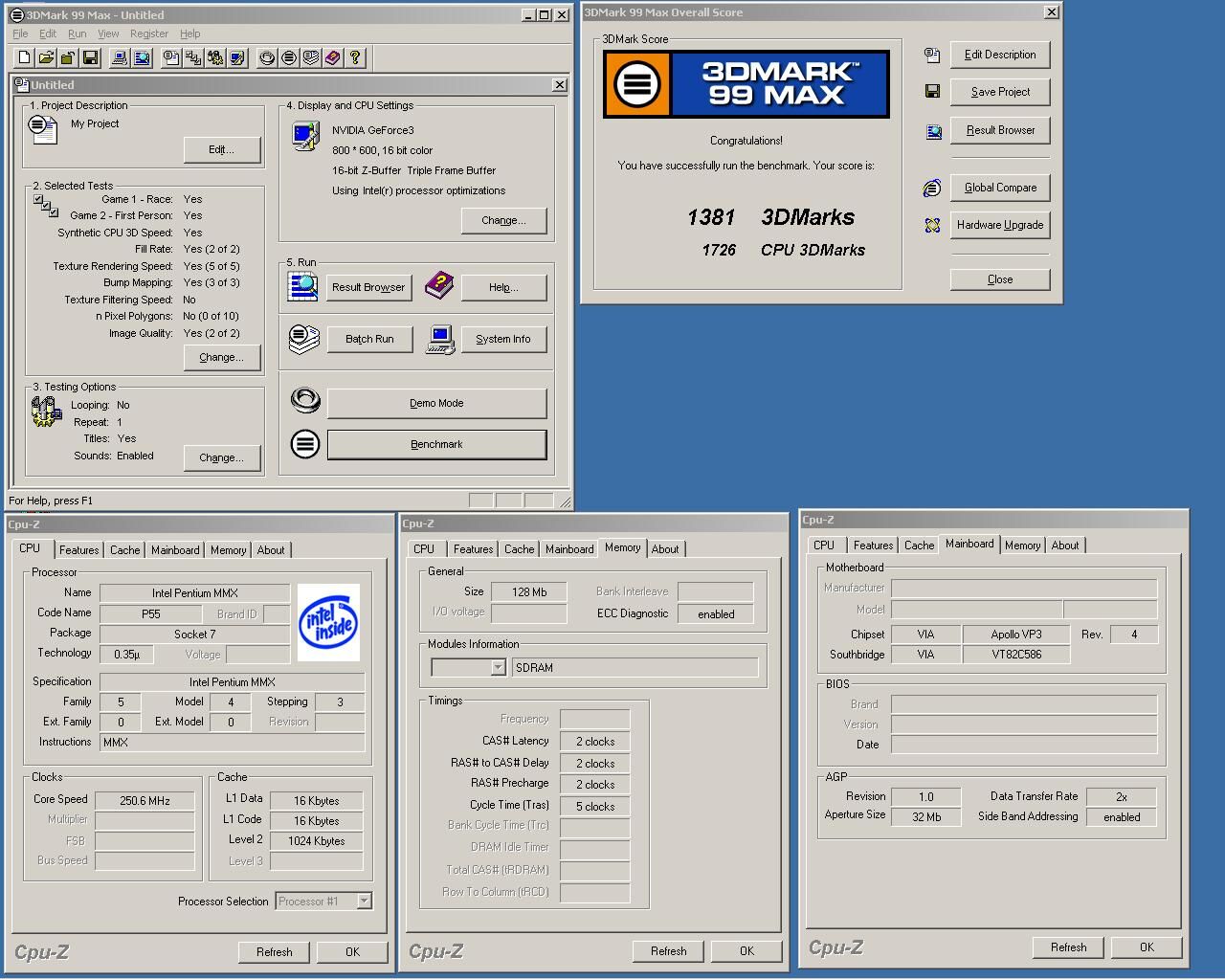This screenshot has height=980, width=1225.
Task: Click the score text 1381 3DMarks
Action: [770, 217]
